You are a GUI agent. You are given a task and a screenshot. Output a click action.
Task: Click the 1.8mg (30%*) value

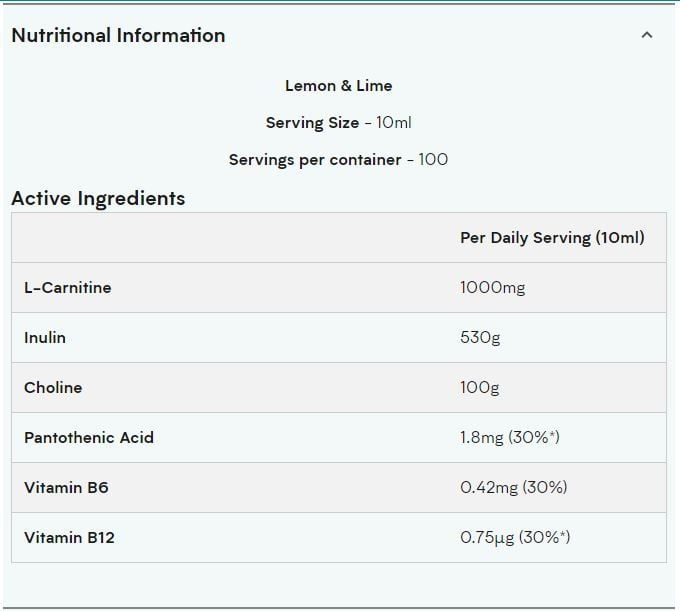(510, 437)
